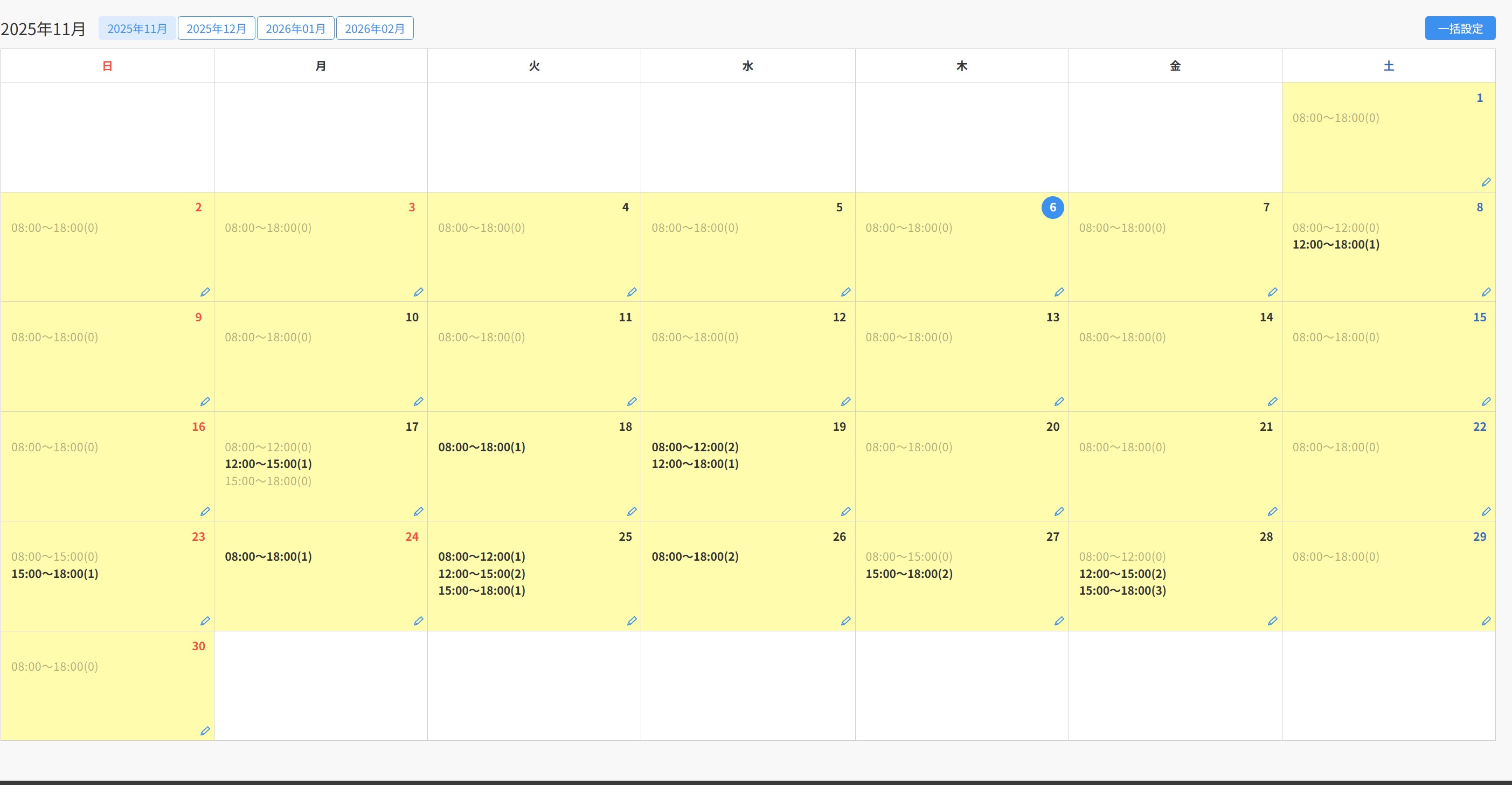Click the pencil icon for November 17
Screen dimensions: 1512x785
(418, 512)
